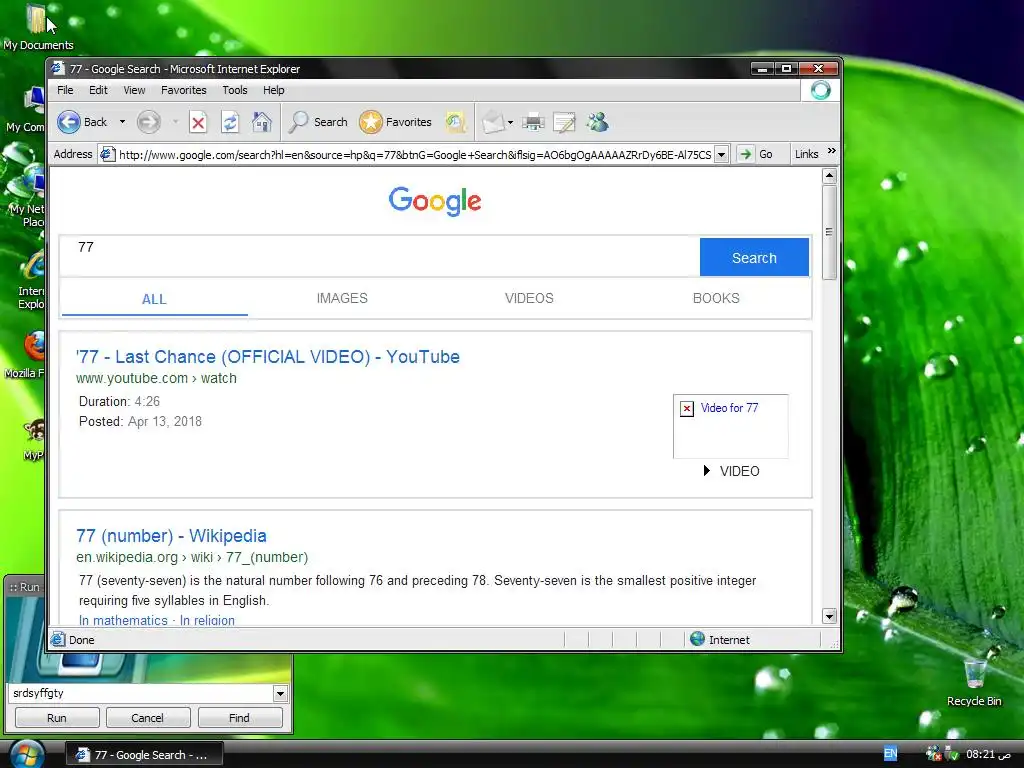The height and width of the screenshot is (768, 1024).
Task: Switch to the BOOKS tab
Action: [716, 298]
